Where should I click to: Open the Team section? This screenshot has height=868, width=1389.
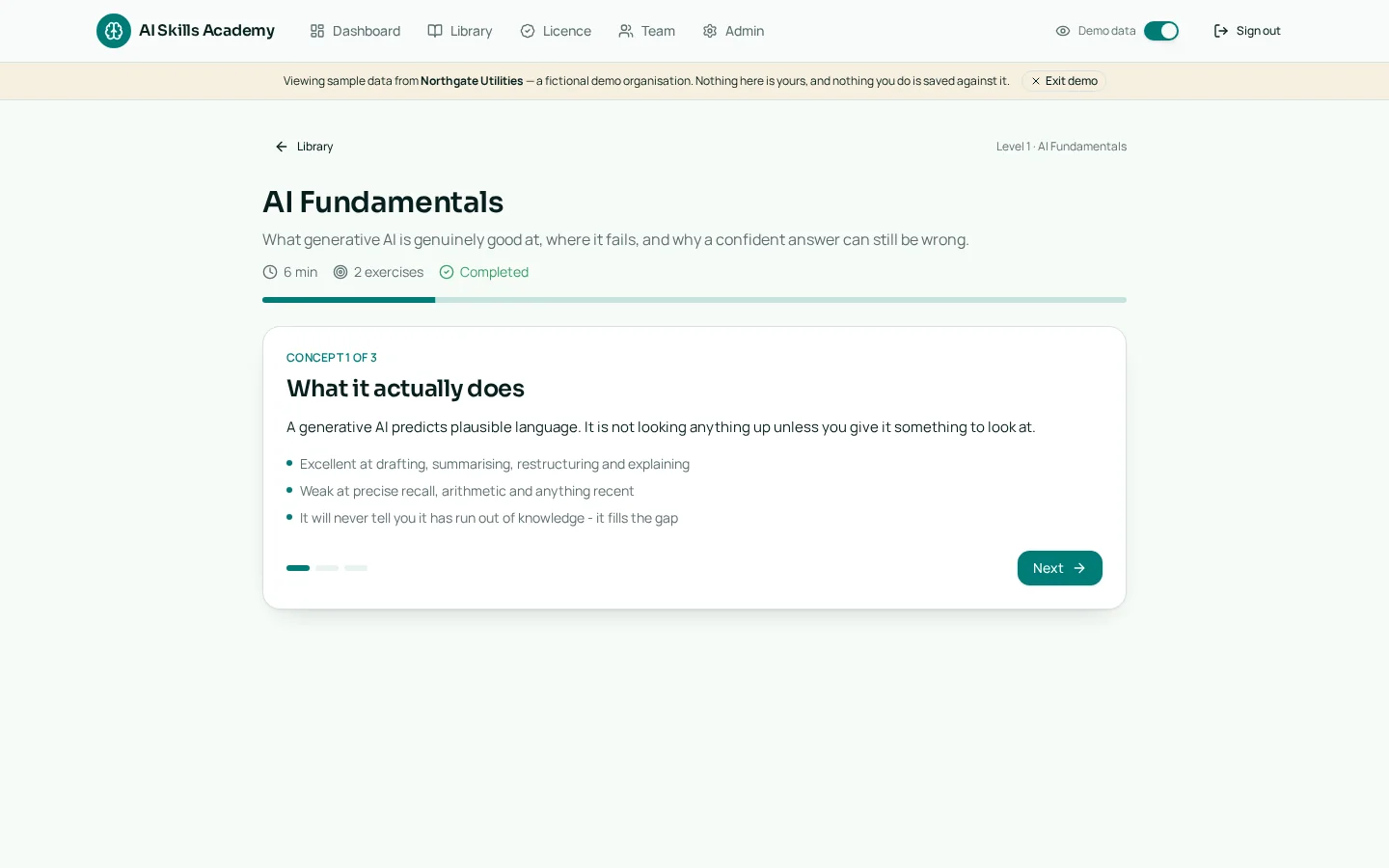(647, 31)
